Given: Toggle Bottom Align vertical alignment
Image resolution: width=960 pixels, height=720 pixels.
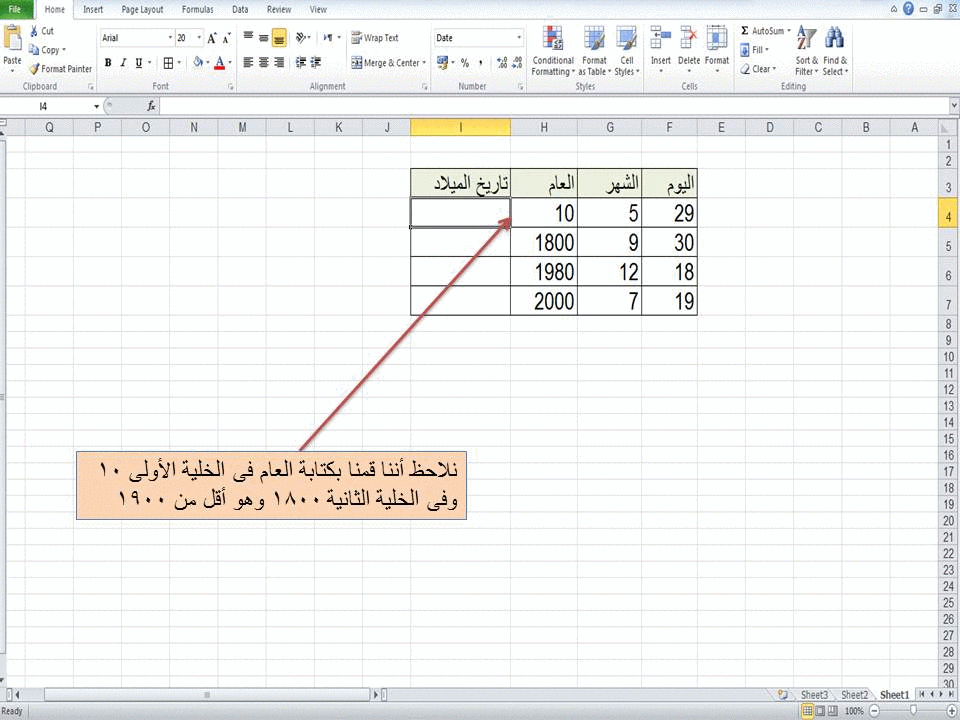Looking at the screenshot, I should pyautogui.click(x=279, y=38).
